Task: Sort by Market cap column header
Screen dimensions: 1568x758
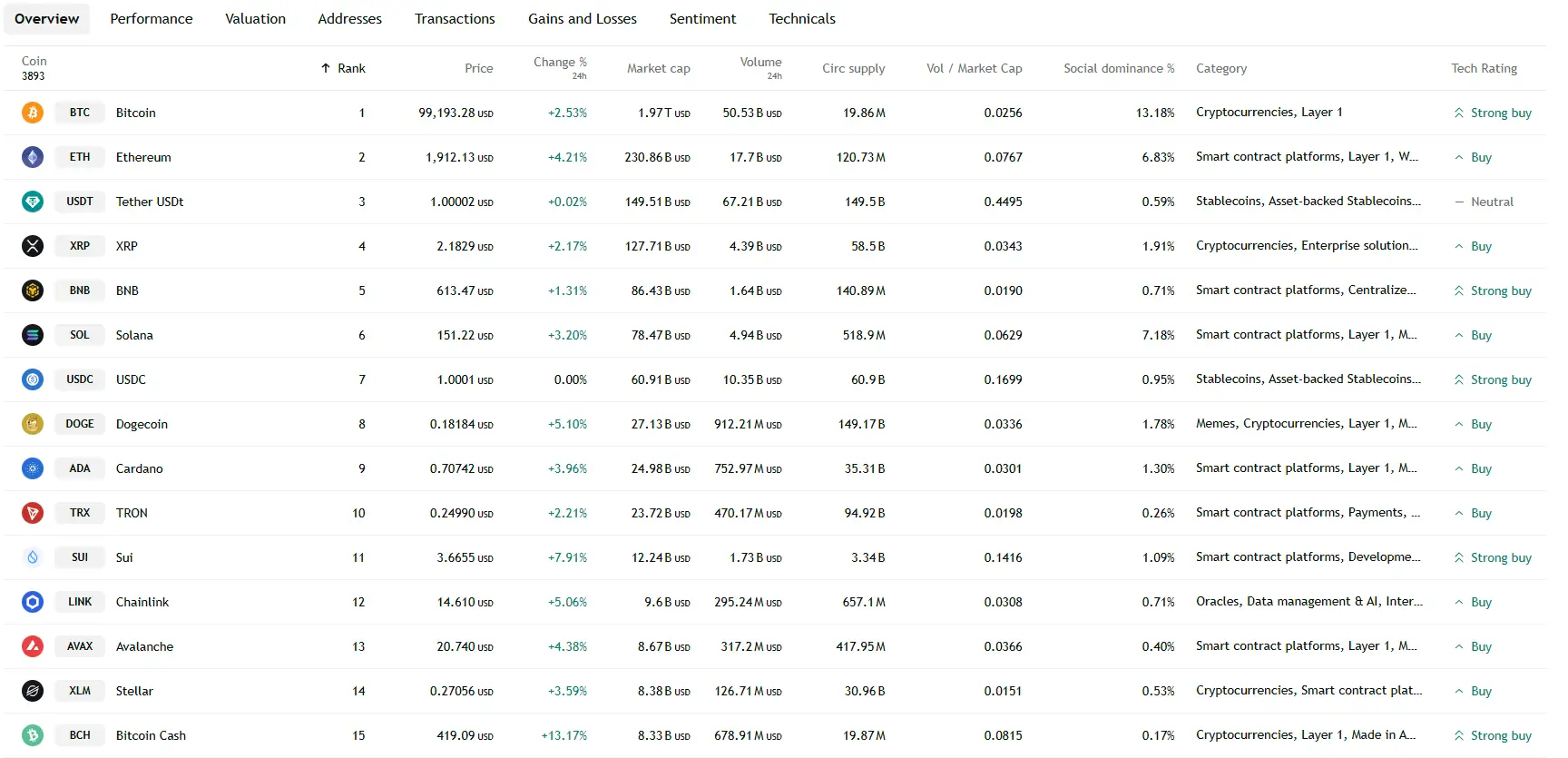Action: pyautogui.click(x=659, y=68)
